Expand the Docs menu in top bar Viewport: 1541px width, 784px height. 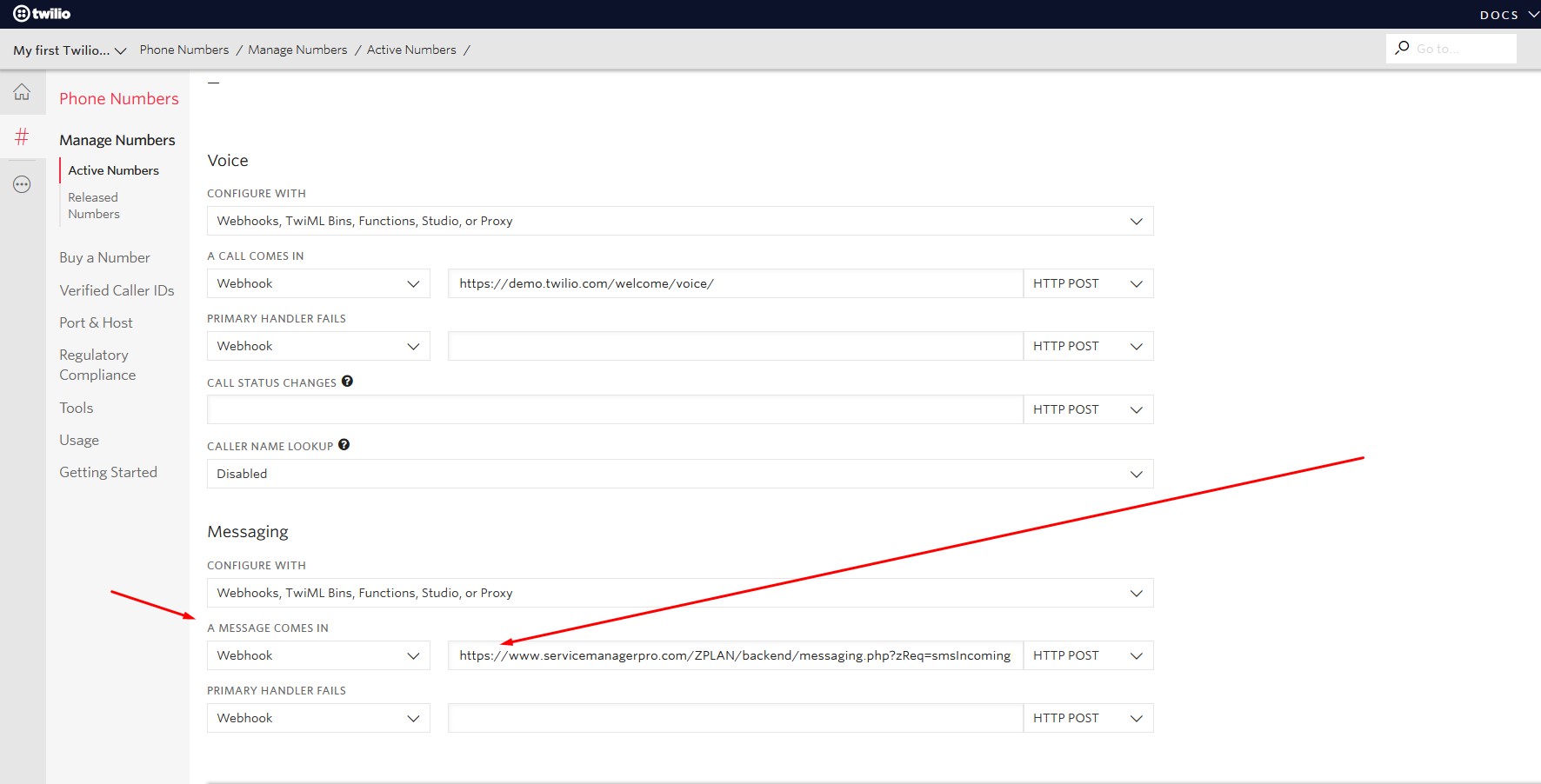point(1508,15)
